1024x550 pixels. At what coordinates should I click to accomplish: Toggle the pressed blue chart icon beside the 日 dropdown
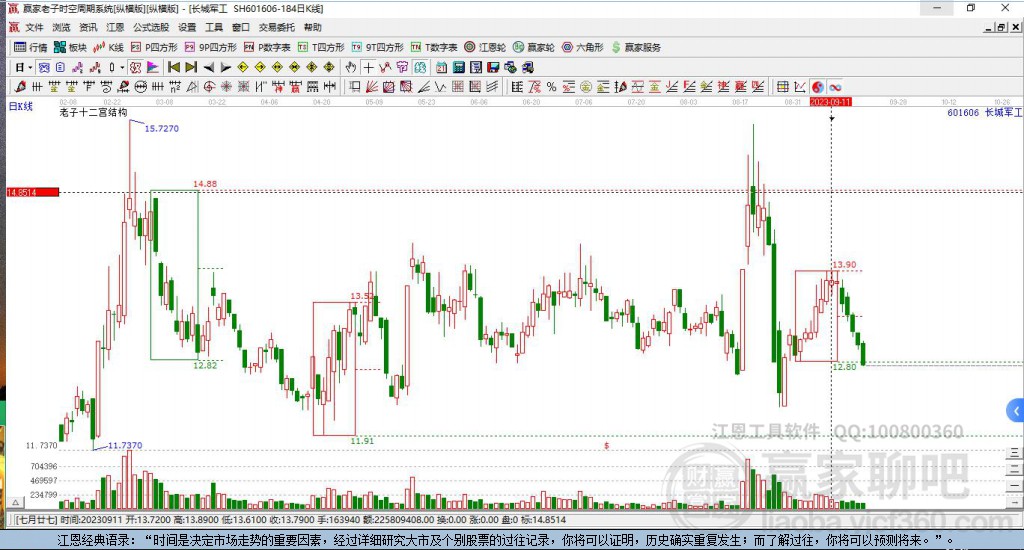pos(44,67)
